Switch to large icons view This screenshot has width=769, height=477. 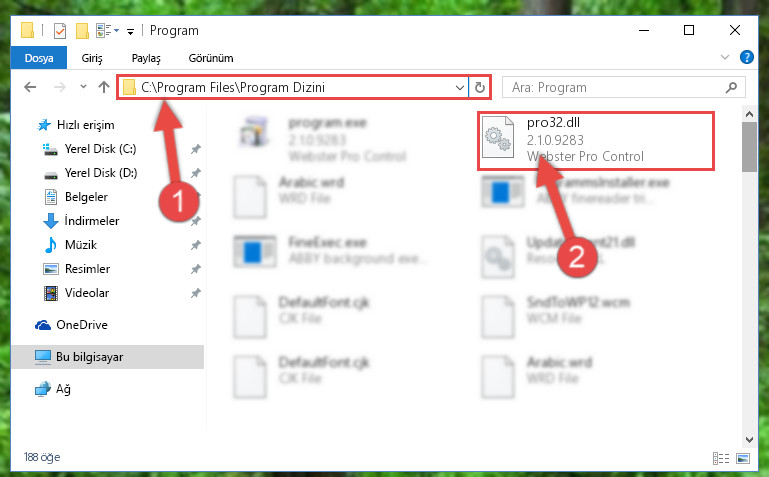[x=743, y=458]
